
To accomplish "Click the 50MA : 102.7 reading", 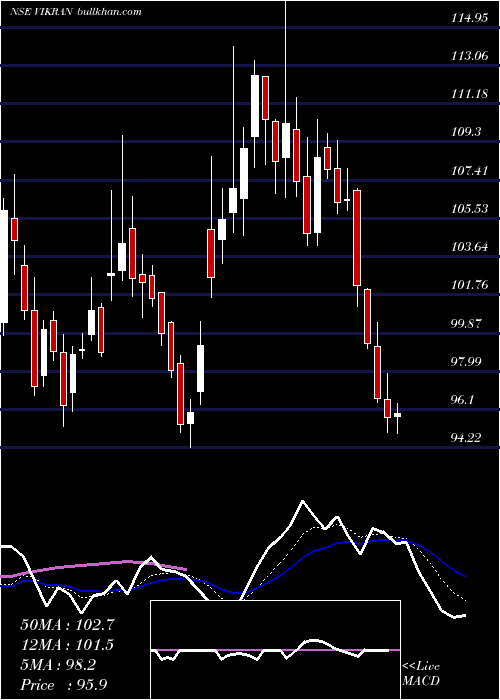I will click(x=67, y=625).
